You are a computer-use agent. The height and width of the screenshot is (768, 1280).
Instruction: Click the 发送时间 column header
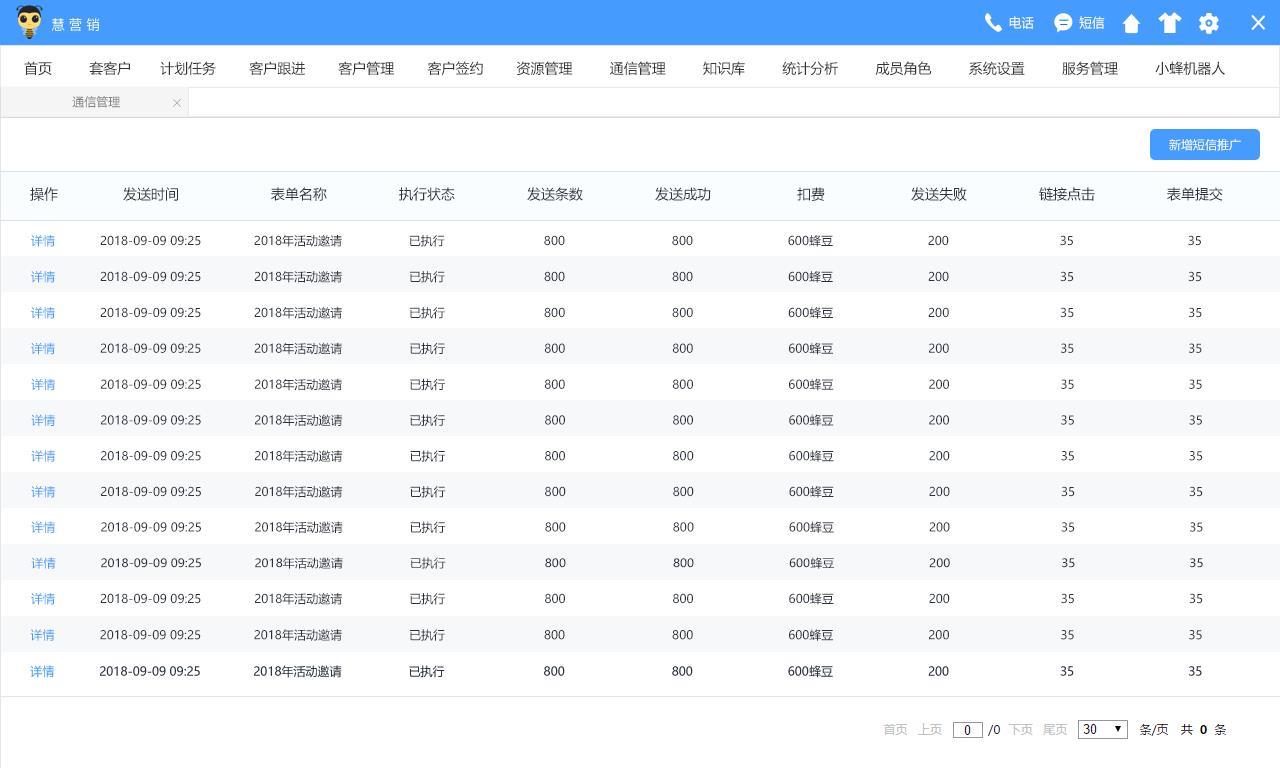click(x=151, y=194)
